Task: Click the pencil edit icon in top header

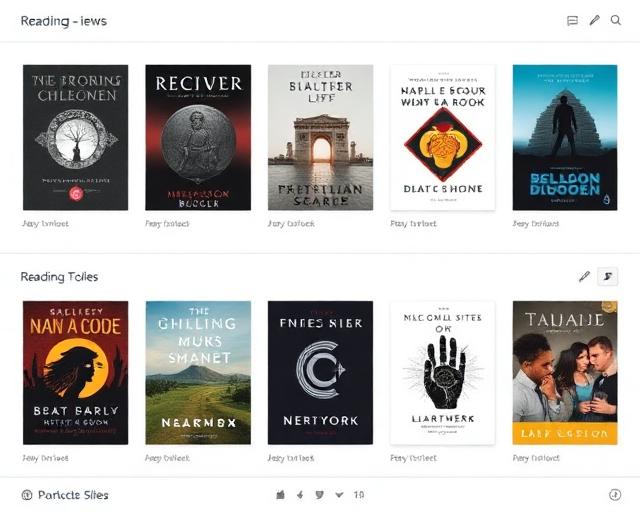Action: pos(595,20)
